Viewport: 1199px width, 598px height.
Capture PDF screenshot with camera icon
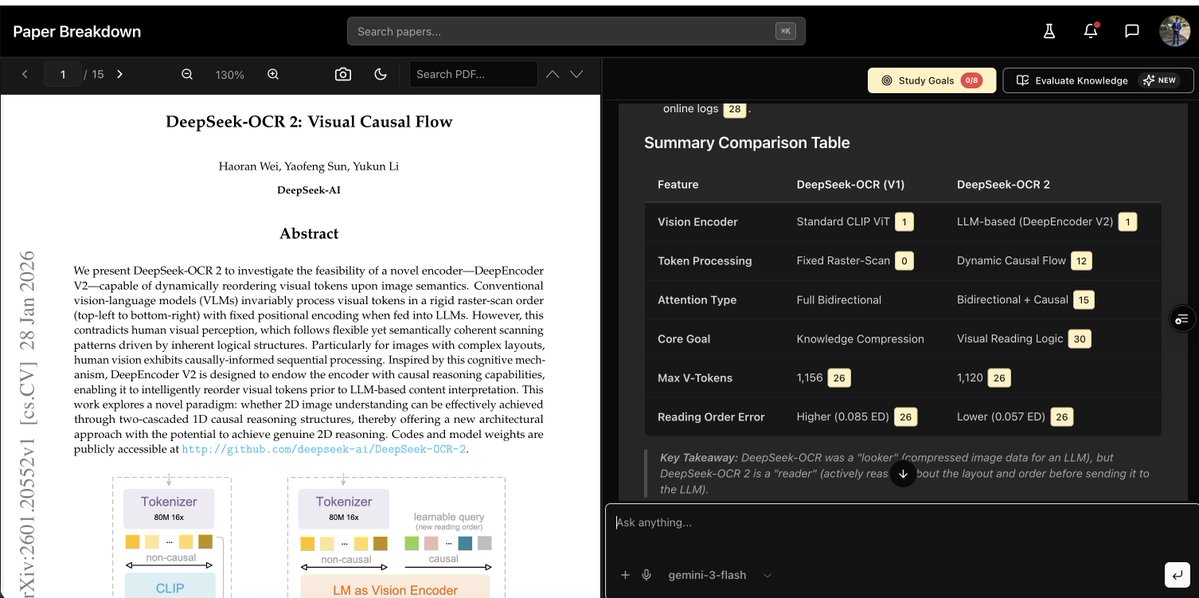343,74
